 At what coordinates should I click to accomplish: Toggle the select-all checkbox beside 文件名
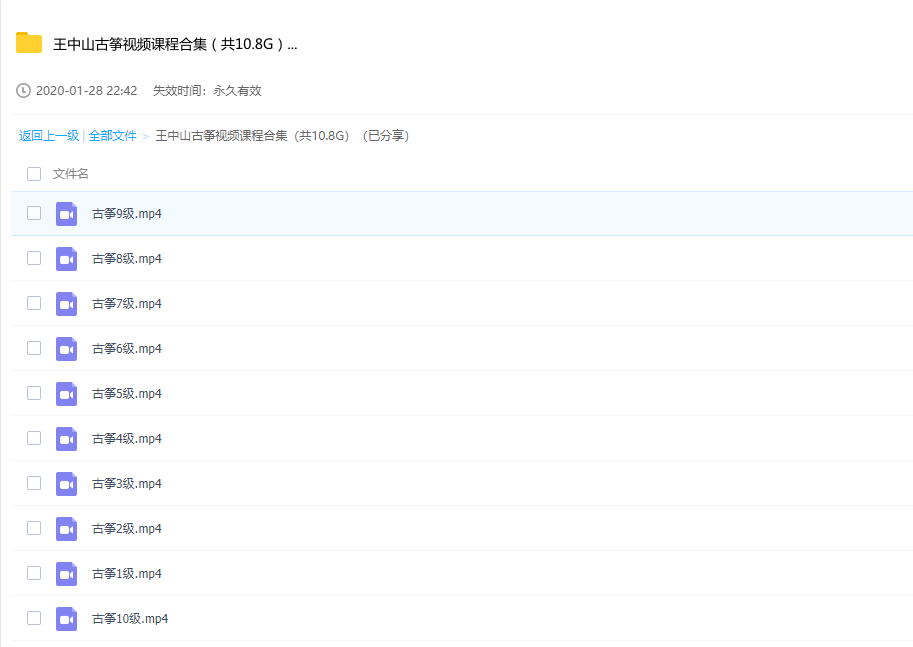[x=34, y=174]
